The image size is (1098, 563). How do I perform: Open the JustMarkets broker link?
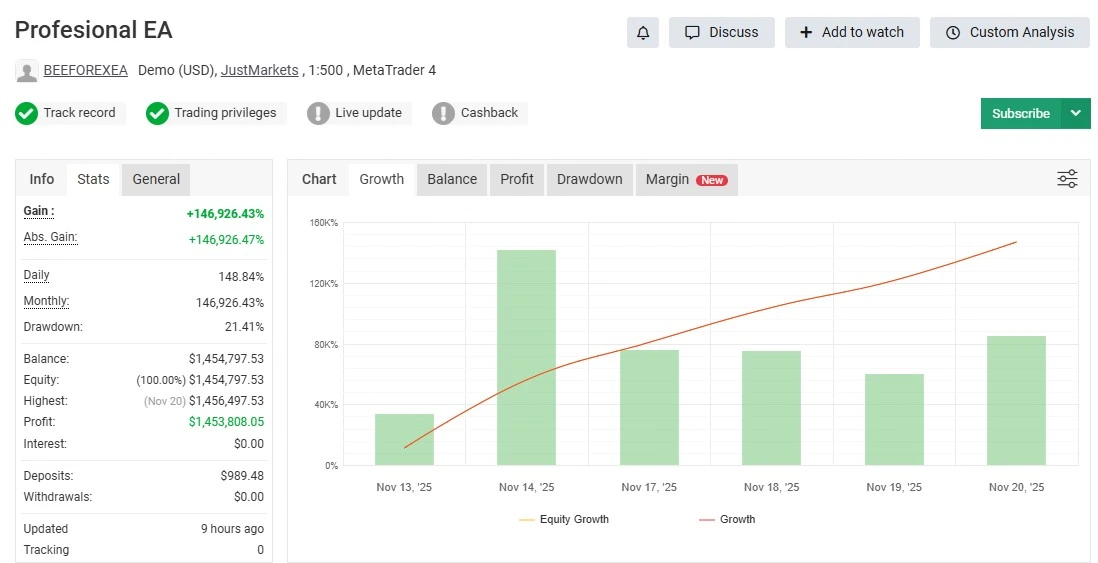pyautogui.click(x=259, y=70)
